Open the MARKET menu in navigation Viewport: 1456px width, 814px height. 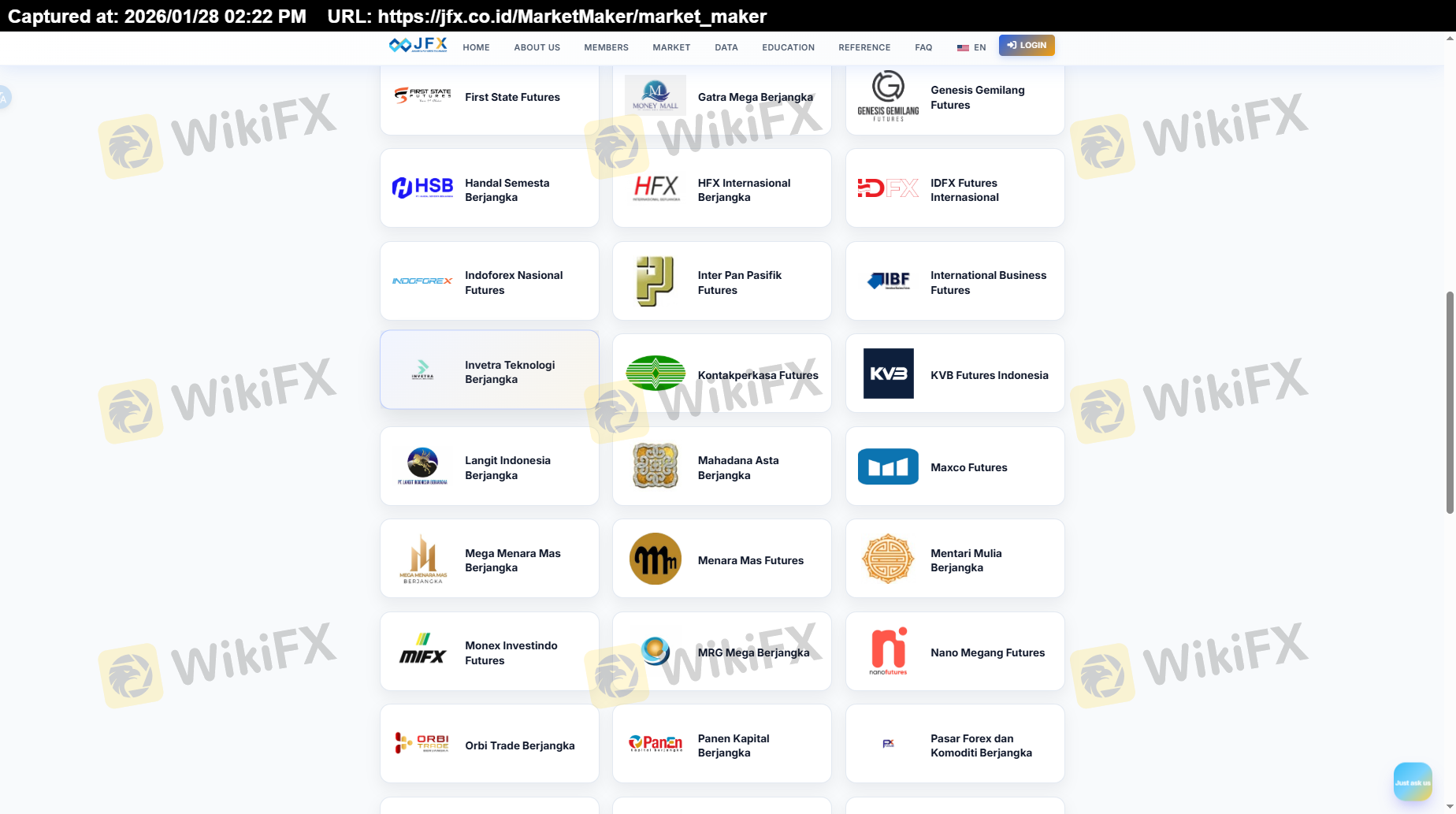point(671,47)
